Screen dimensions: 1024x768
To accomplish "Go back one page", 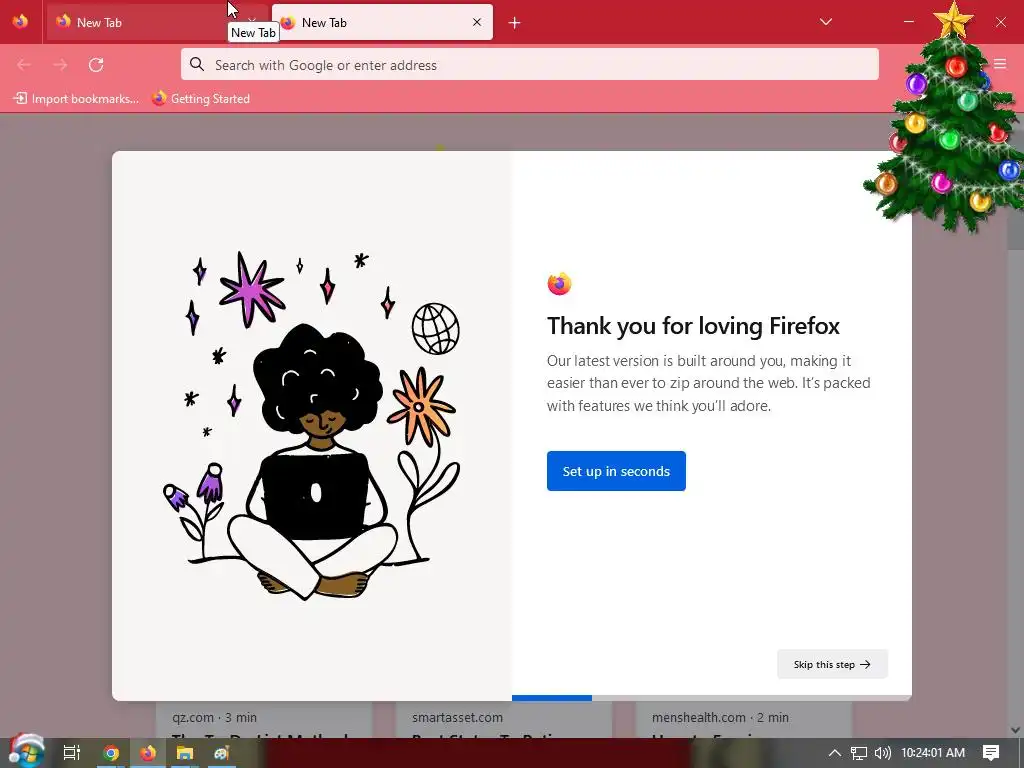I will [24, 65].
